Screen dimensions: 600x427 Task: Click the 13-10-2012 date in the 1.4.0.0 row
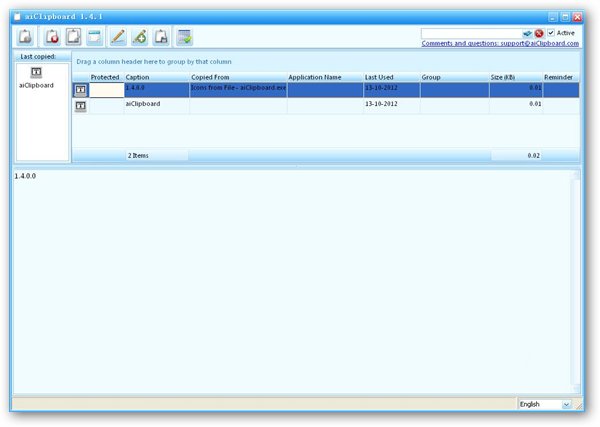tap(381, 88)
